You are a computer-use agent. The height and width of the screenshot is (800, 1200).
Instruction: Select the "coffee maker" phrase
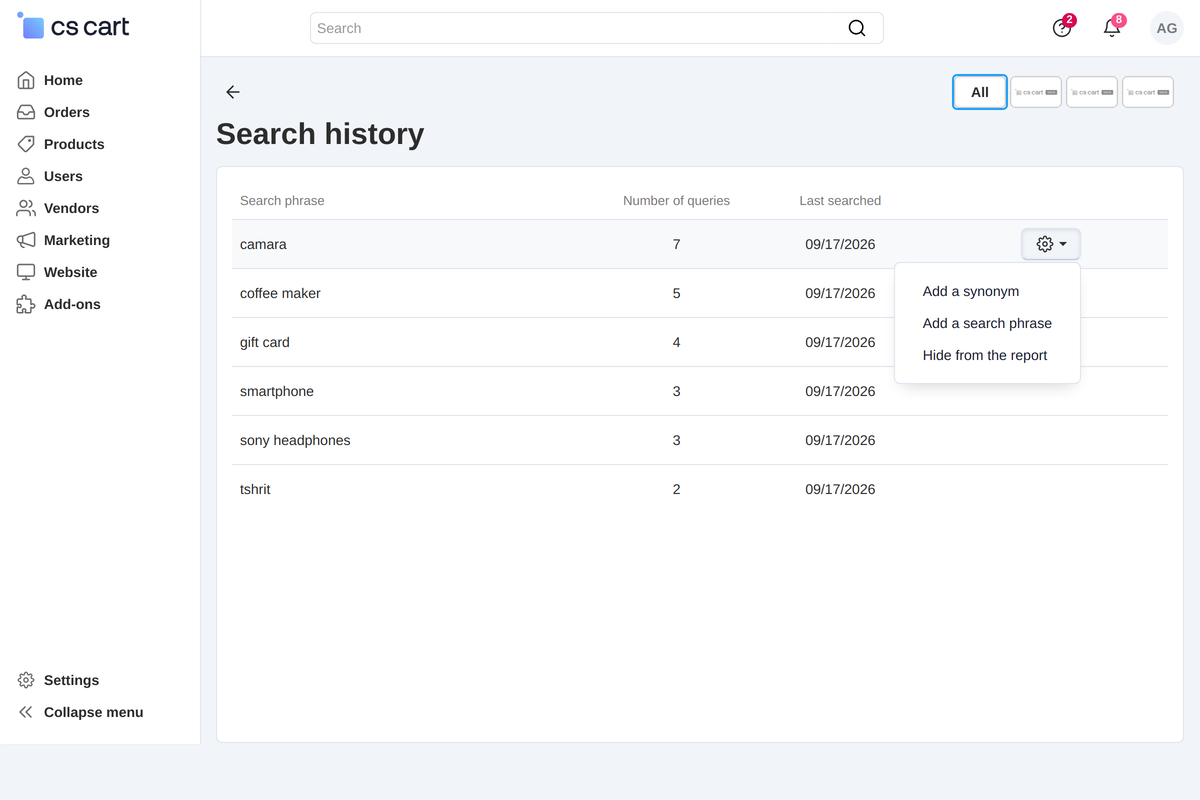coord(280,293)
